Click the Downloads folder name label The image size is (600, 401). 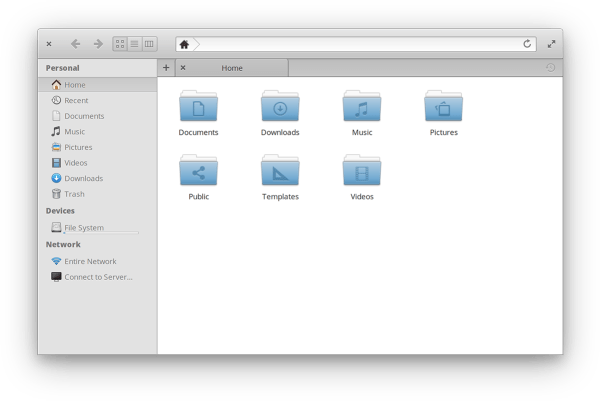pos(280,132)
